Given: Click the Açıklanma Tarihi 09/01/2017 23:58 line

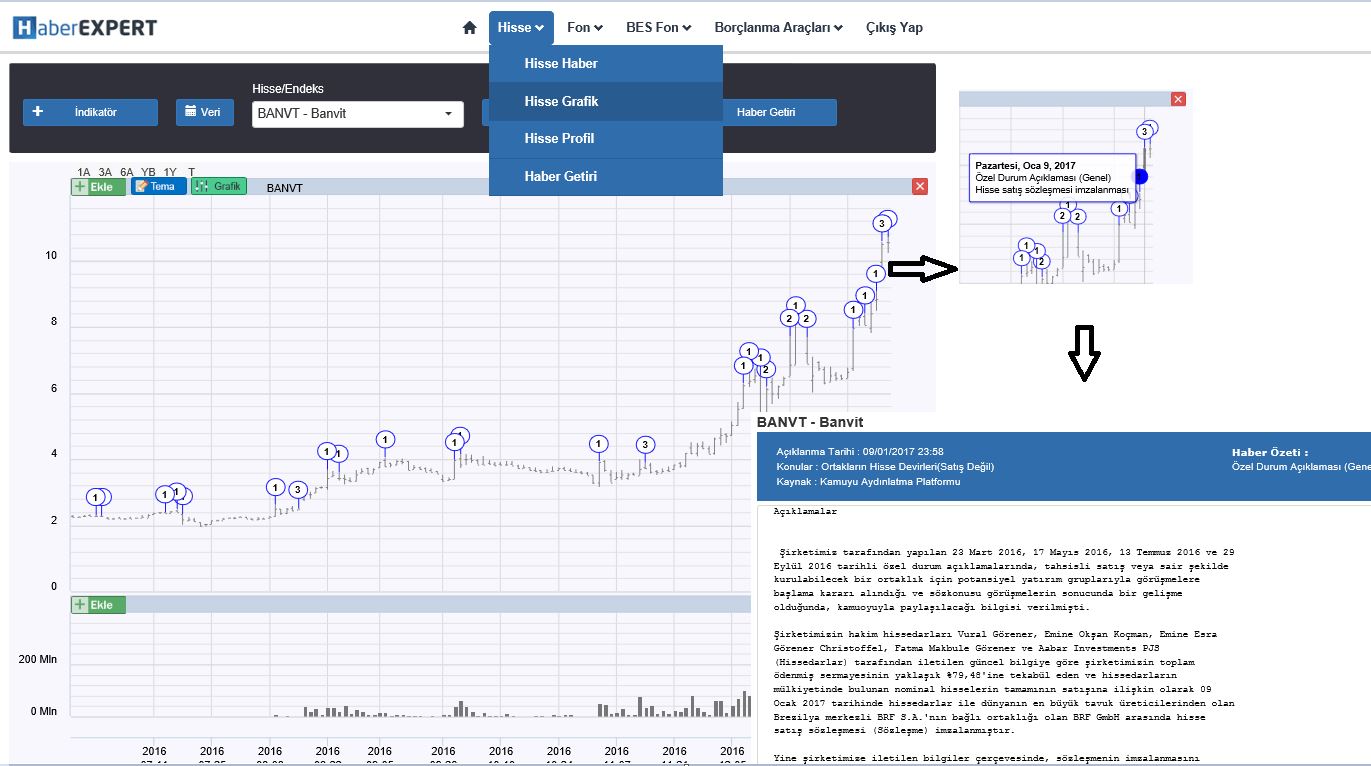Looking at the screenshot, I should 860,452.
